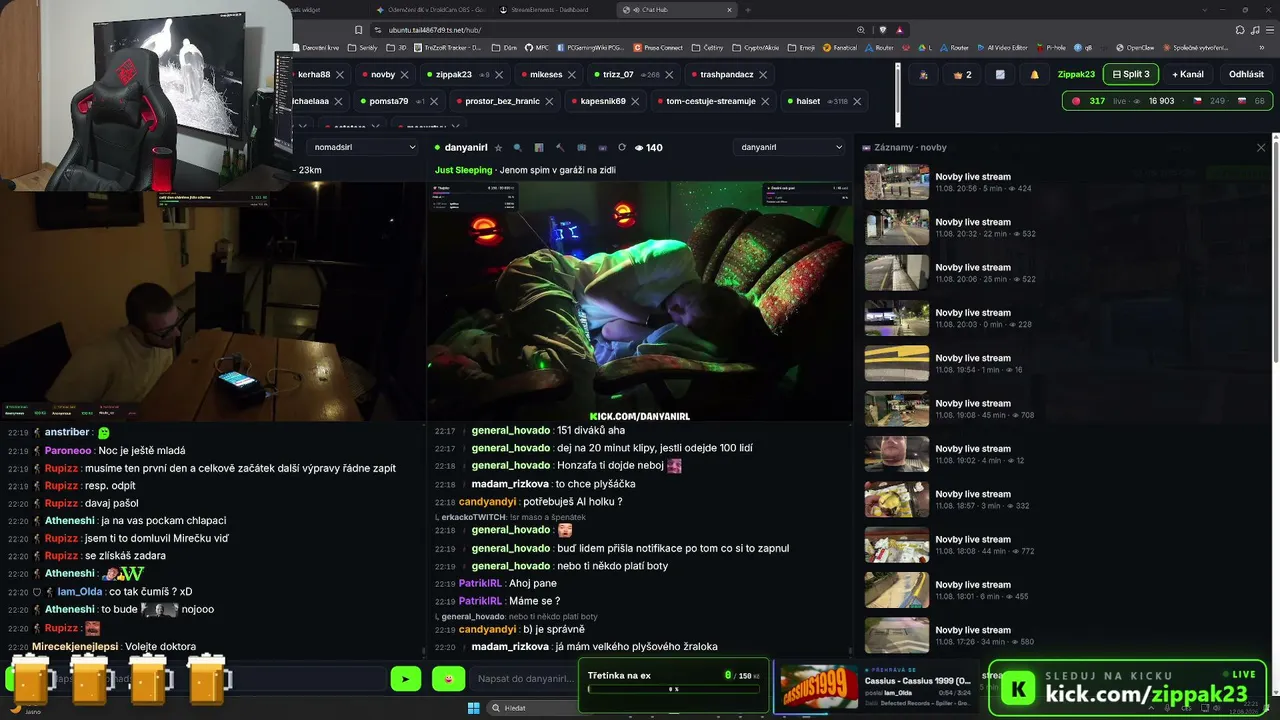This screenshot has width=1280, height=720.
Task: Click the Iam_Olda username in left chat
Action: (x=79, y=591)
